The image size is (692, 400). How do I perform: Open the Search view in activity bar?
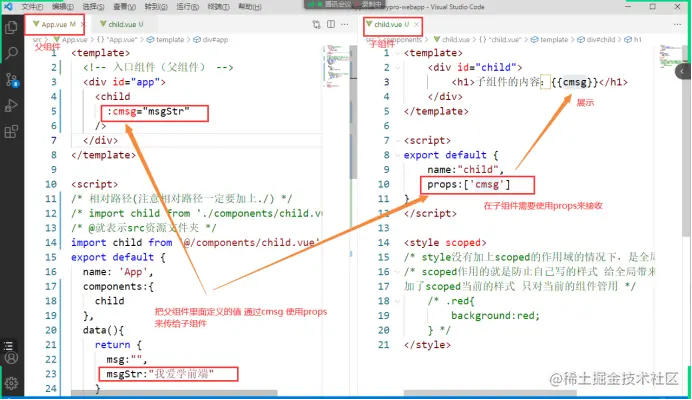click(11, 53)
